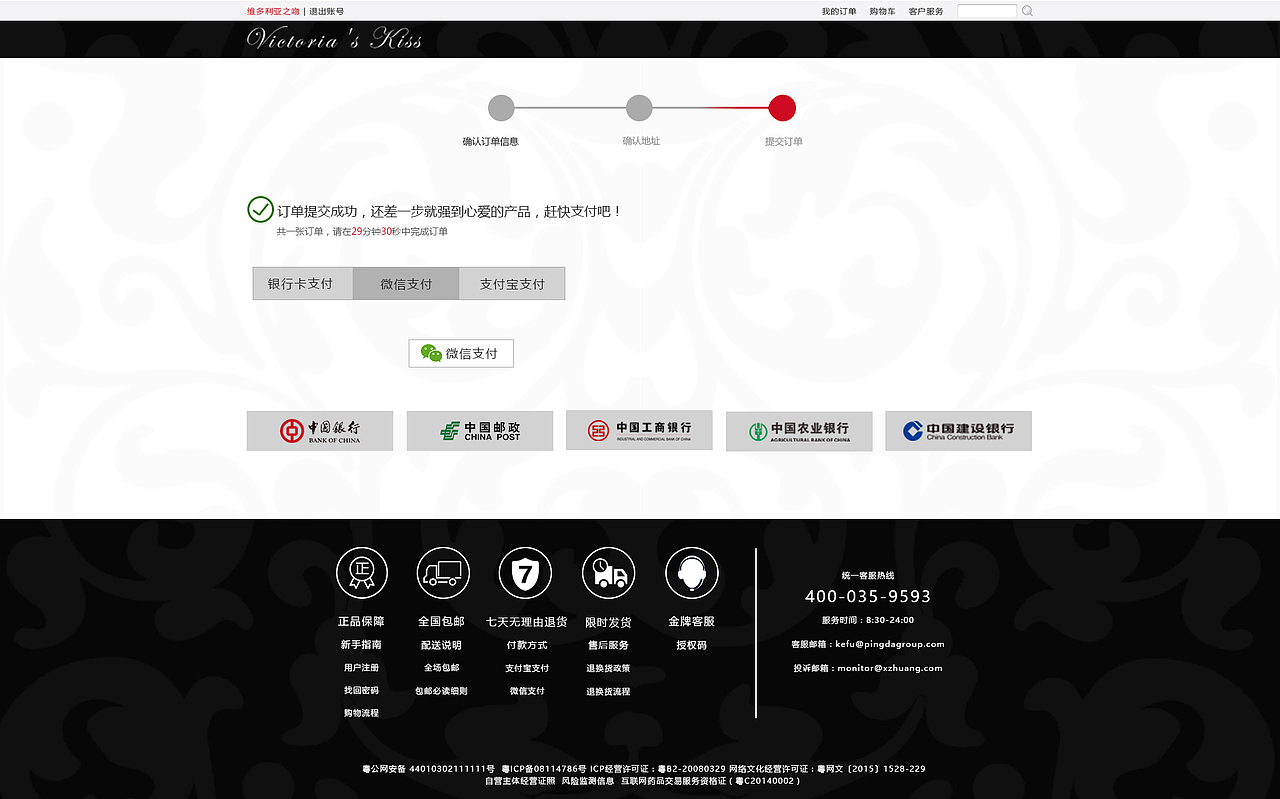Click the WeChat logo in 微信支付 button

431,353
